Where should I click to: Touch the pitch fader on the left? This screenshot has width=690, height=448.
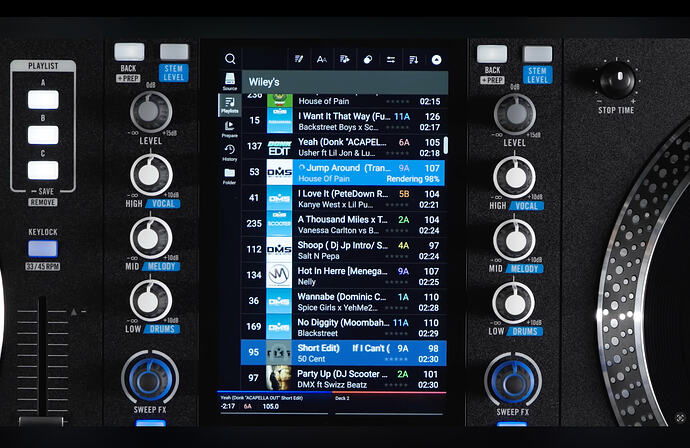pos(42,421)
